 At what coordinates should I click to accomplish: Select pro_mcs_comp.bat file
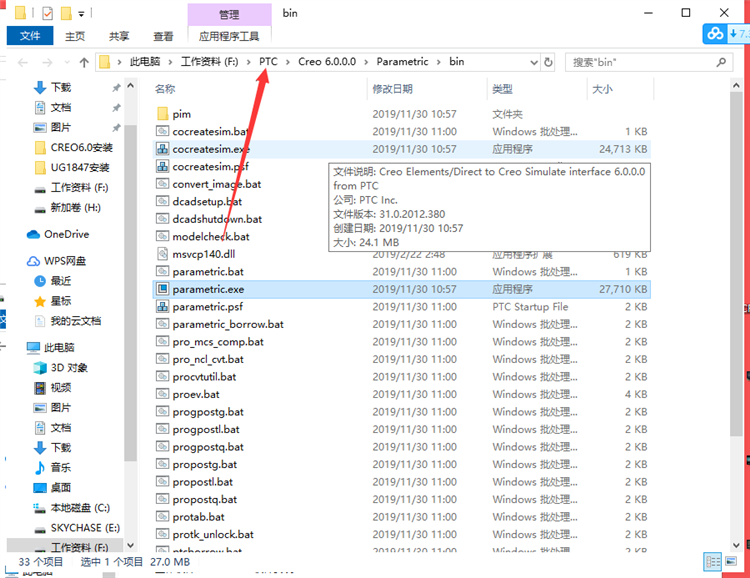coord(218,342)
